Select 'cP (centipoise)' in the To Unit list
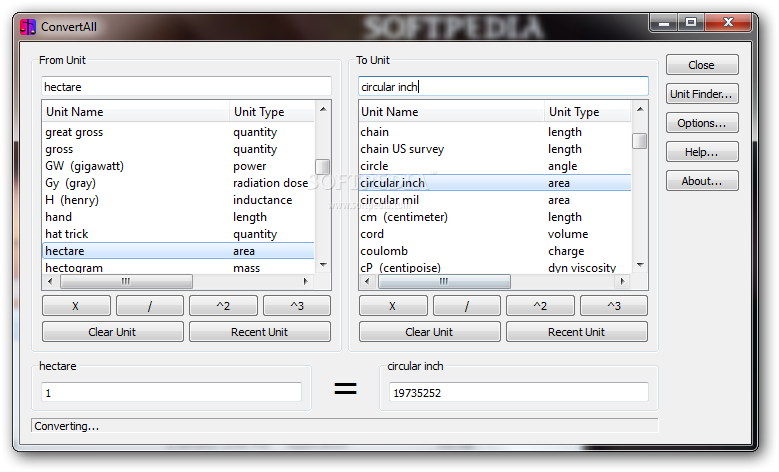The height and width of the screenshot is (472, 779). [495, 267]
